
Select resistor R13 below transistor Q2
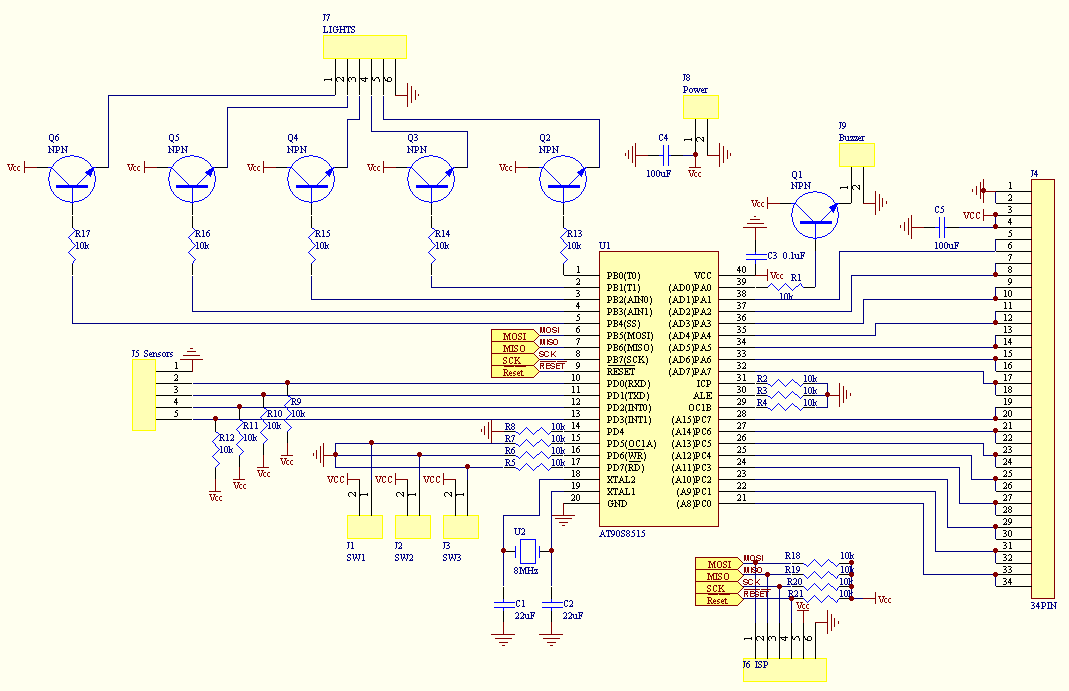coord(564,245)
